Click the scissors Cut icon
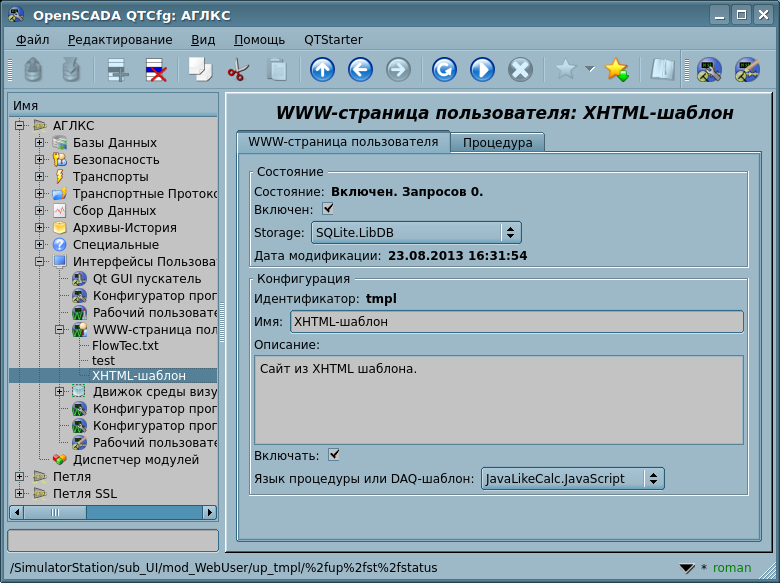This screenshot has width=780, height=583. (x=238, y=70)
